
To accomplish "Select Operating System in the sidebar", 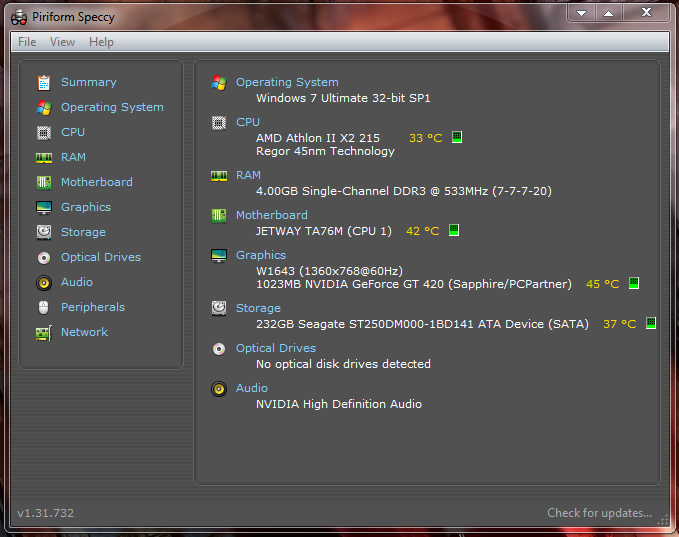I will click(x=112, y=107).
